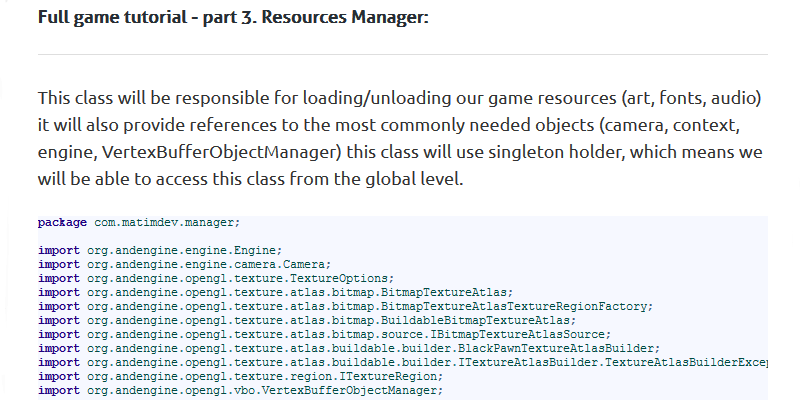The height and width of the screenshot is (400, 800).
Task: Click the horizontal divider line below the heading
Action: point(402,54)
